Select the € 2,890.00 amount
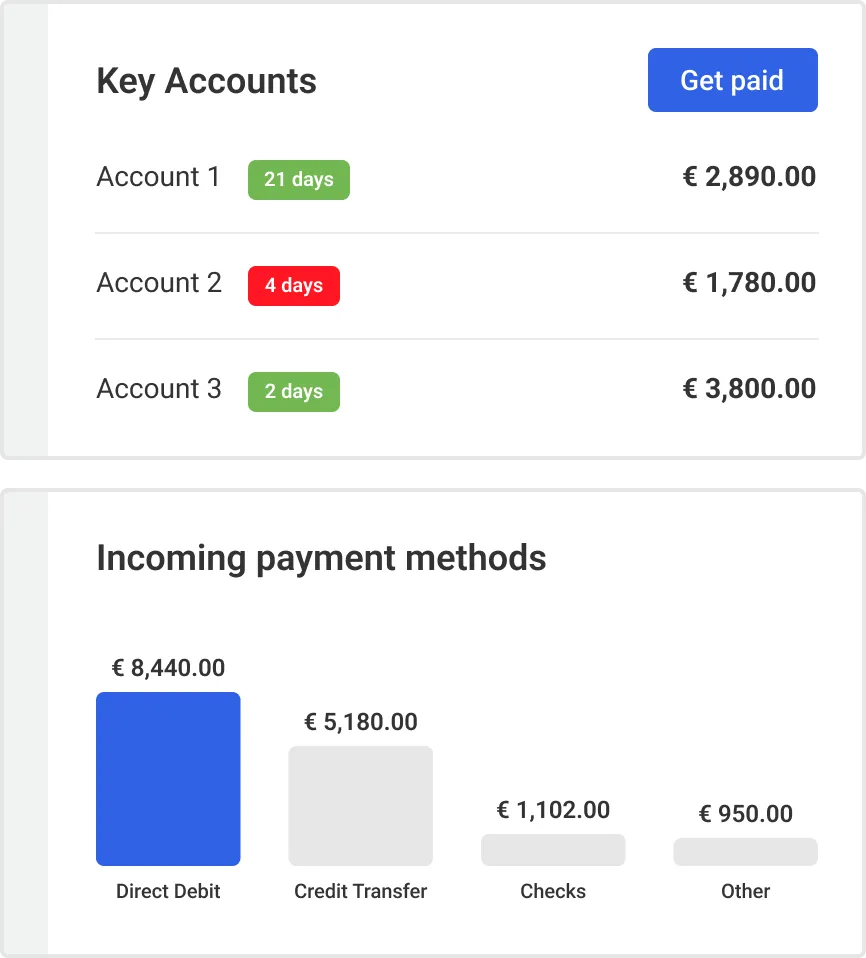 (x=749, y=177)
